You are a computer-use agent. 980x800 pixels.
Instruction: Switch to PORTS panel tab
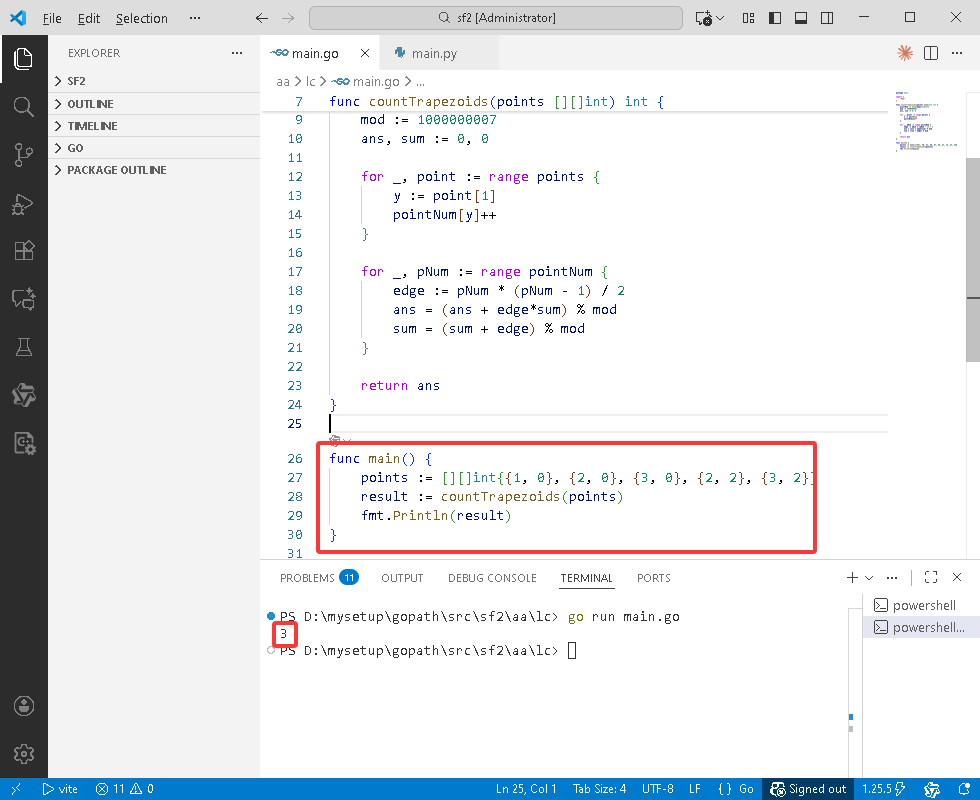pyautogui.click(x=654, y=578)
